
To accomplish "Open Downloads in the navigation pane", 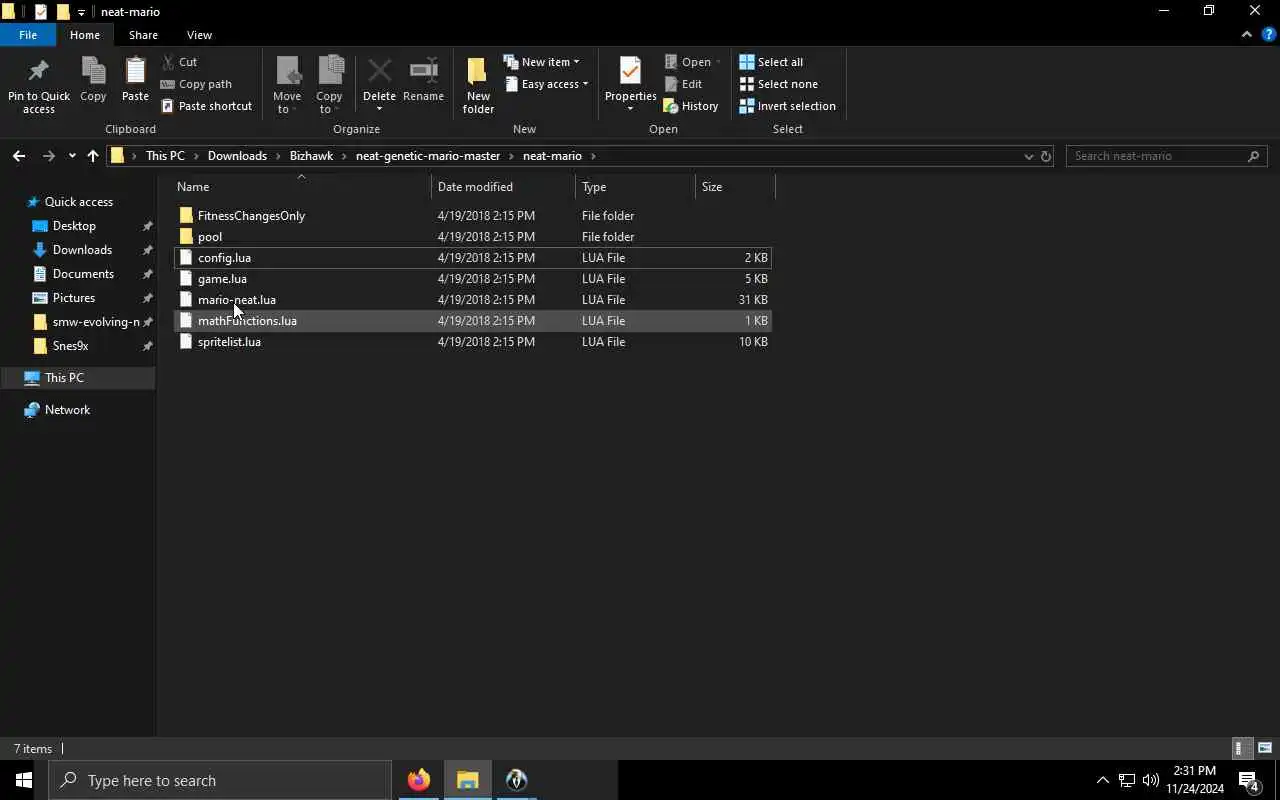I will pos(82,250).
